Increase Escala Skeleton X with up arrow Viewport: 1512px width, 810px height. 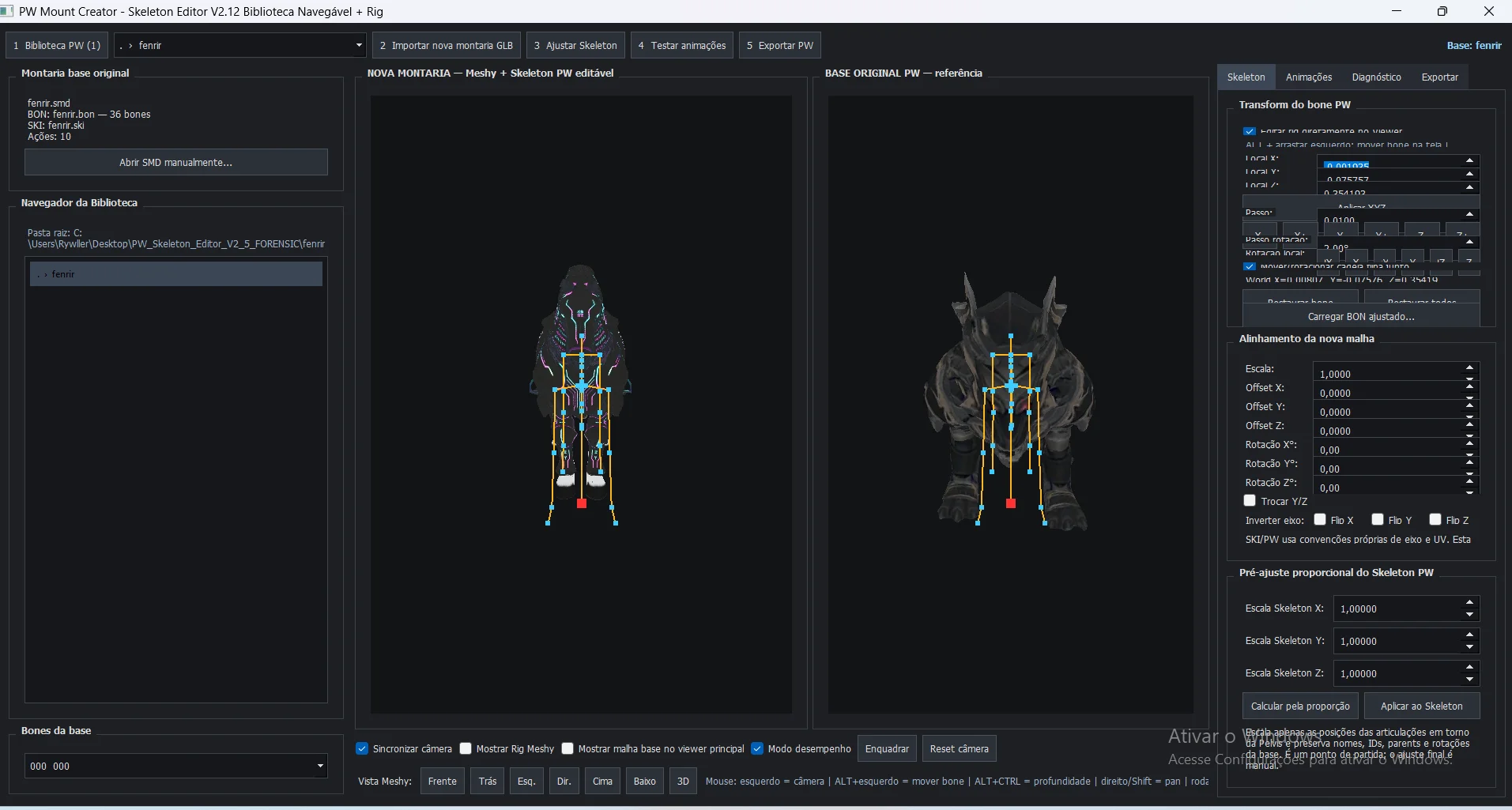pyautogui.click(x=1469, y=602)
